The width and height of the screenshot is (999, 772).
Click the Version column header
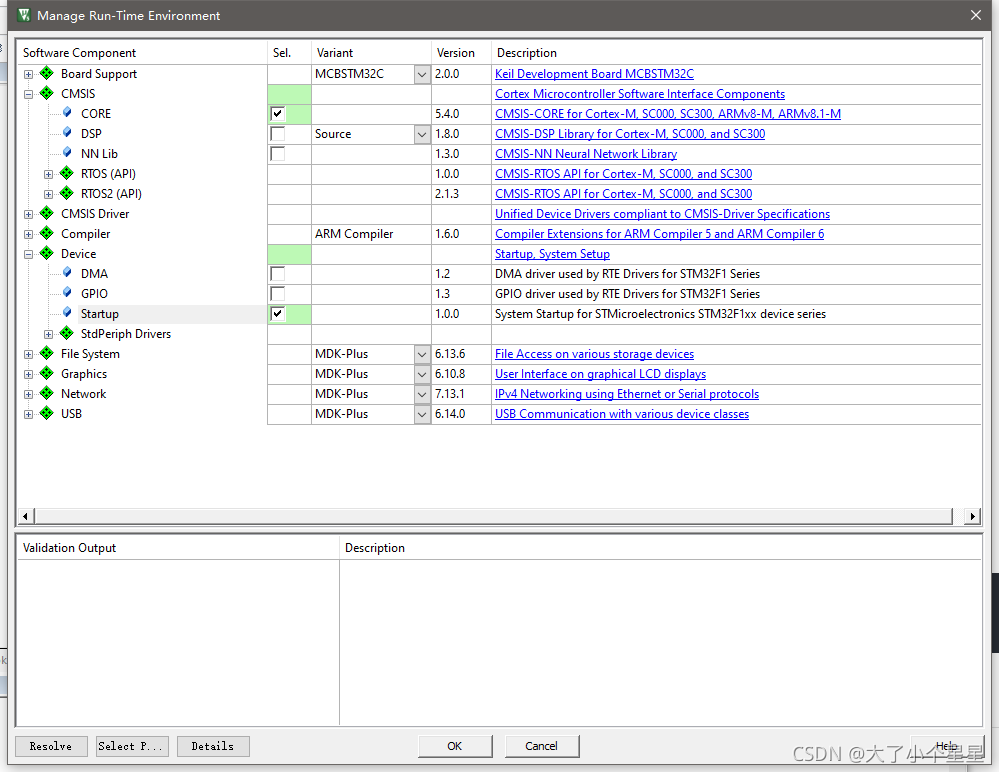point(461,52)
